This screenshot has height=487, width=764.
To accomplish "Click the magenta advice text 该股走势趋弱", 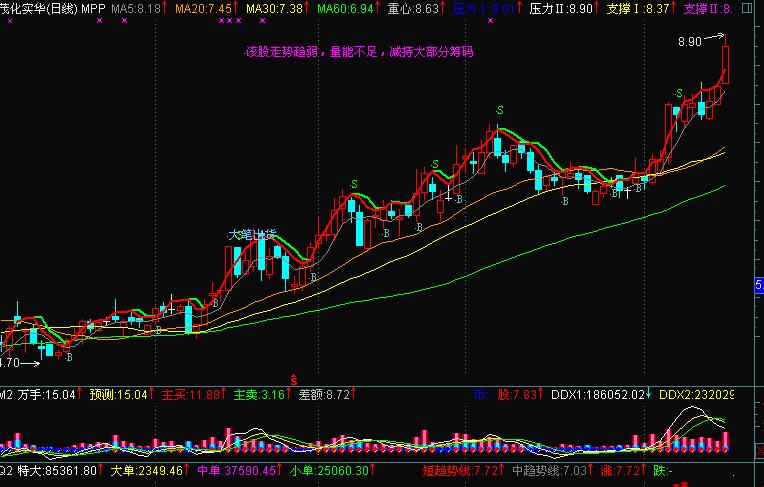I will pyautogui.click(x=359, y=52).
